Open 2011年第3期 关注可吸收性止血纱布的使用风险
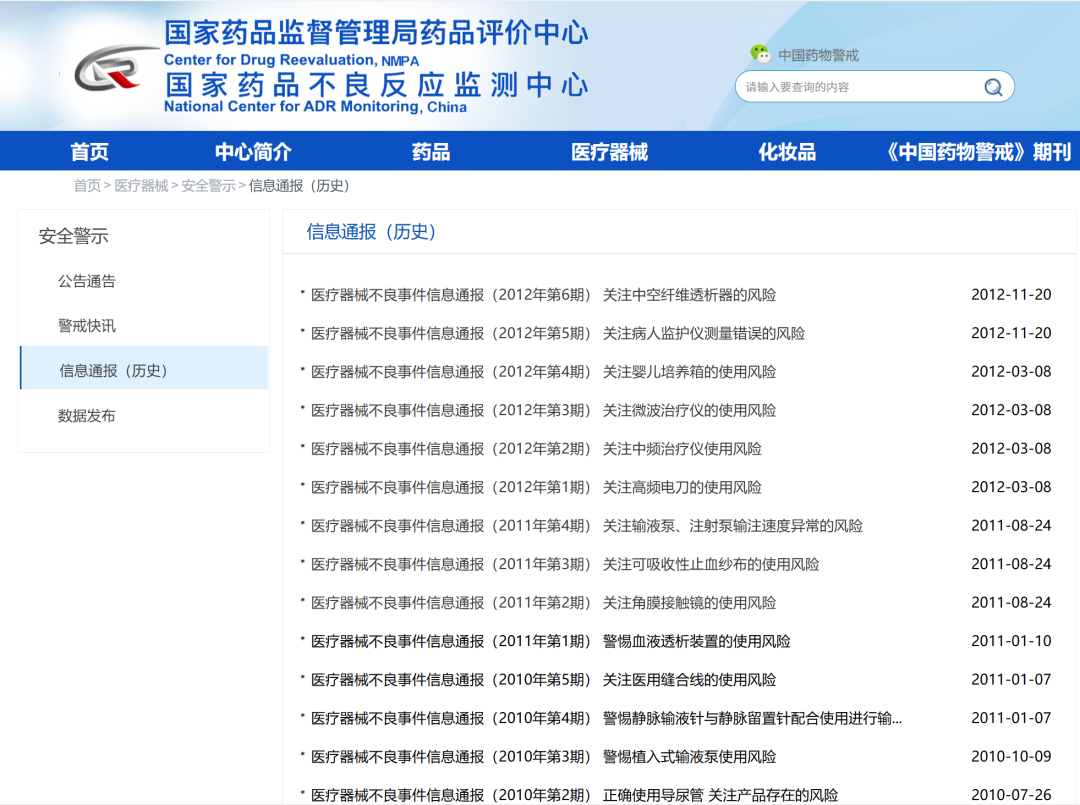The image size is (1080, 805). (x=565, y=565)
